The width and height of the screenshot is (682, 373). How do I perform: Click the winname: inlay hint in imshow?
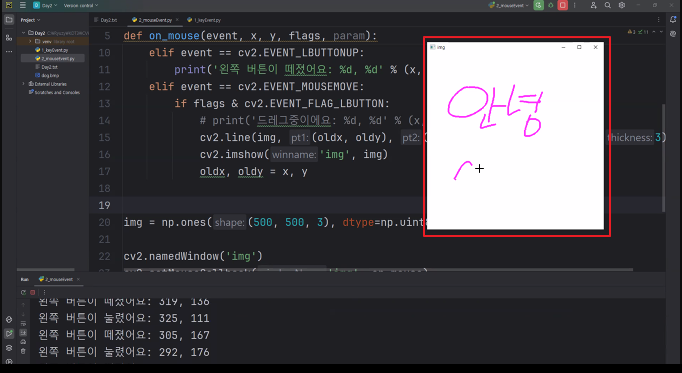click(294, 154)
